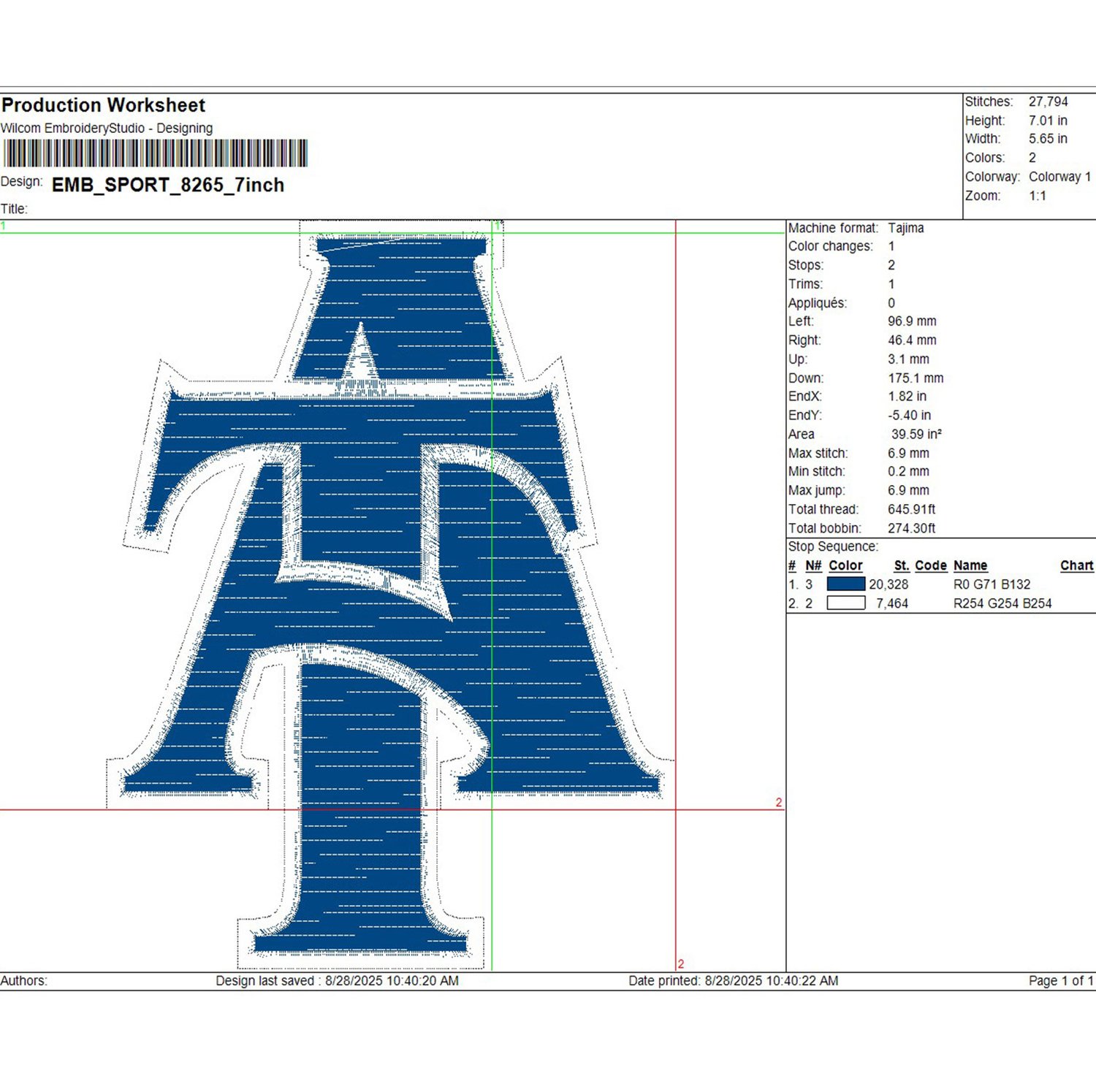
Task: Click the "Title:" field label
Action: pos(14,209)
